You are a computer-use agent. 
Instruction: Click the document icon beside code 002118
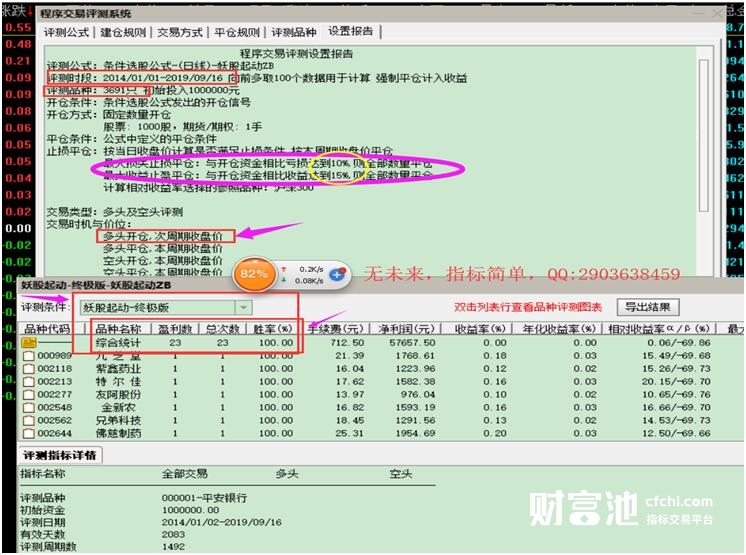coord(29,369)
